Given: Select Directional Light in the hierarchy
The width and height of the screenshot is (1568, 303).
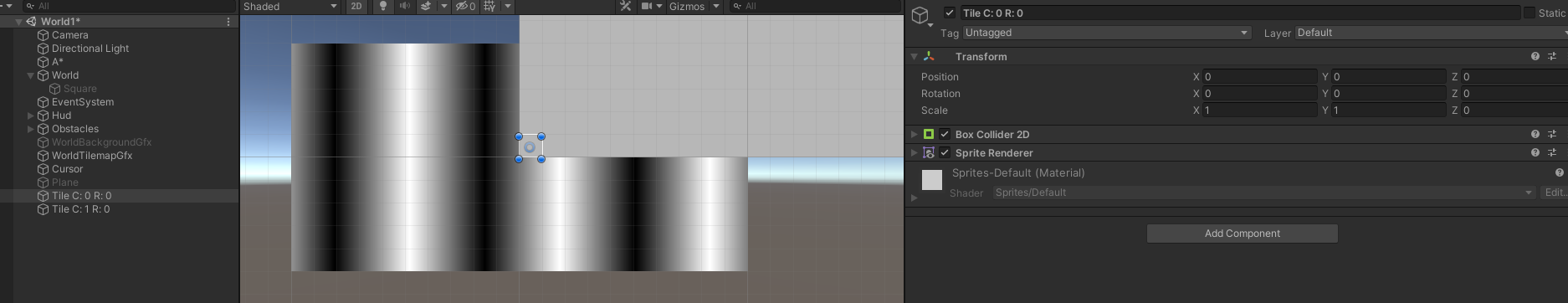Looking at the screenshot, I should coord(90,49).
